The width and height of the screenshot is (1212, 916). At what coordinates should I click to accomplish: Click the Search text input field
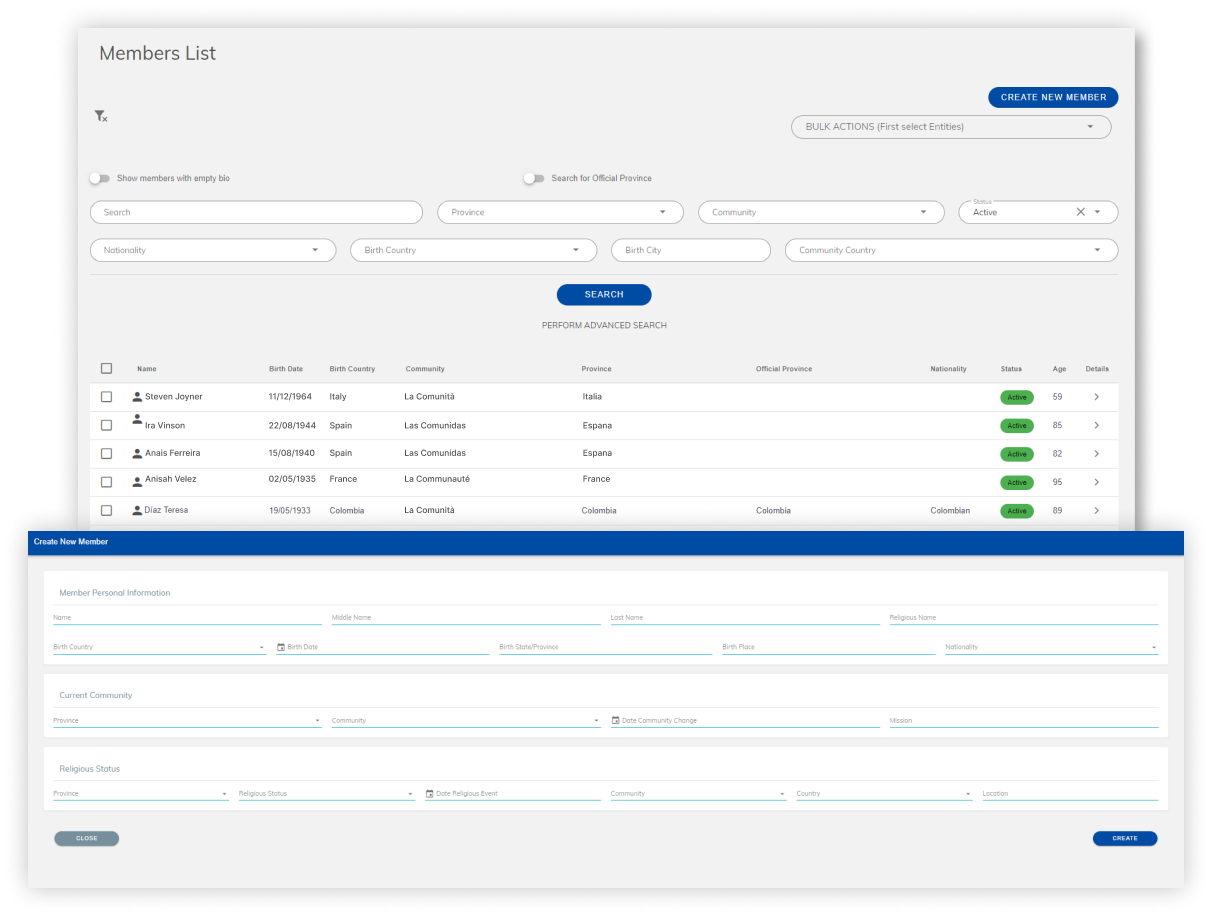pyautogui.click(x=256, y=212)
